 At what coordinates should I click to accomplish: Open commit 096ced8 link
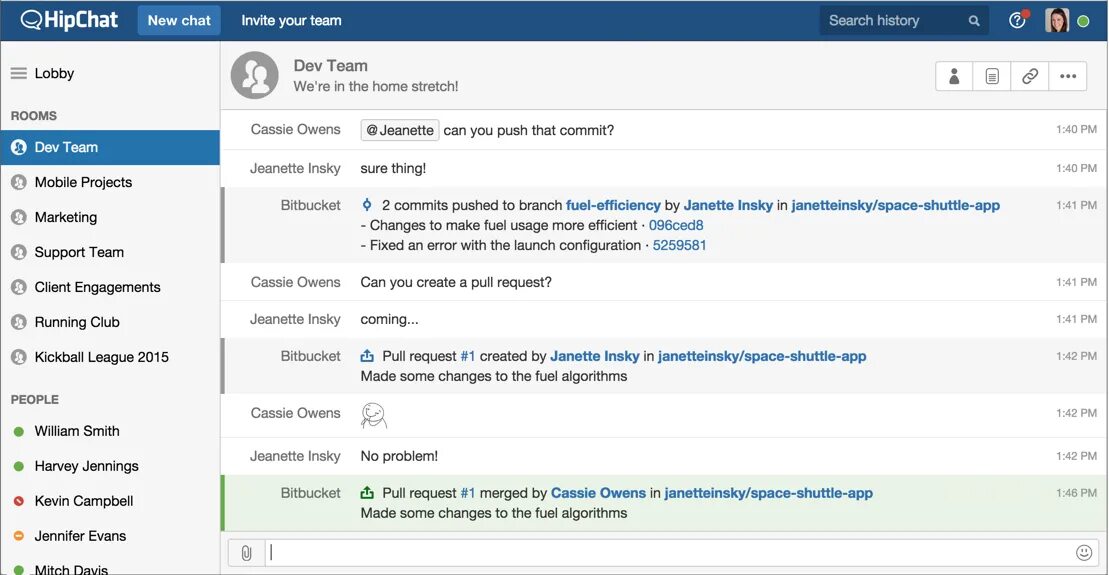[x=675, y=225]
